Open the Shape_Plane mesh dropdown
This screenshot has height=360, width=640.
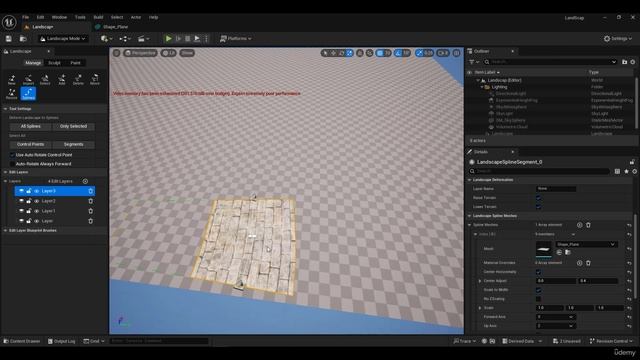pos(586,244)
